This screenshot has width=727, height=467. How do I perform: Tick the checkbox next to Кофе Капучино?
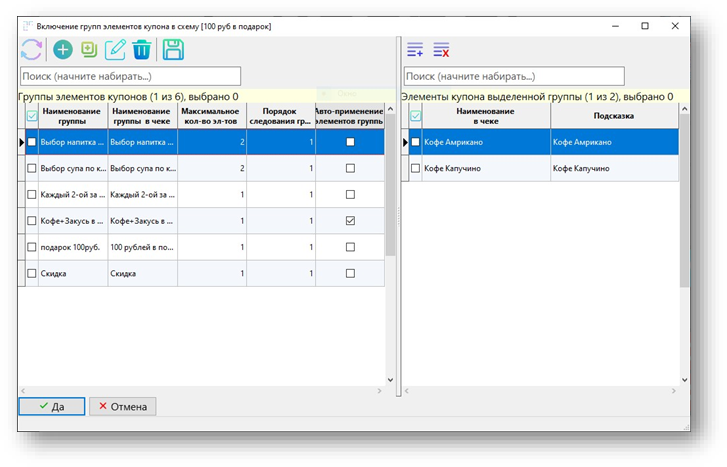point(416,169)
